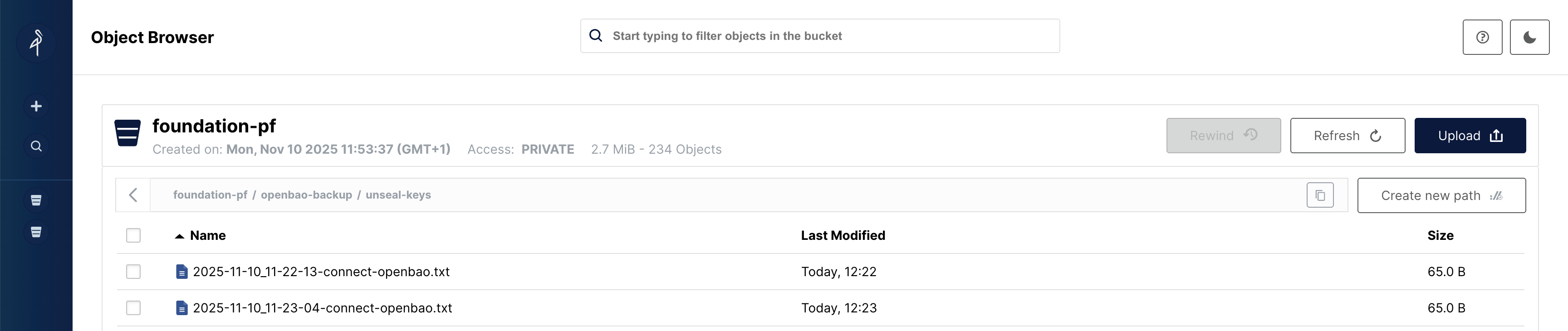
Task: Open Create new path
Action: (1441, 195)
